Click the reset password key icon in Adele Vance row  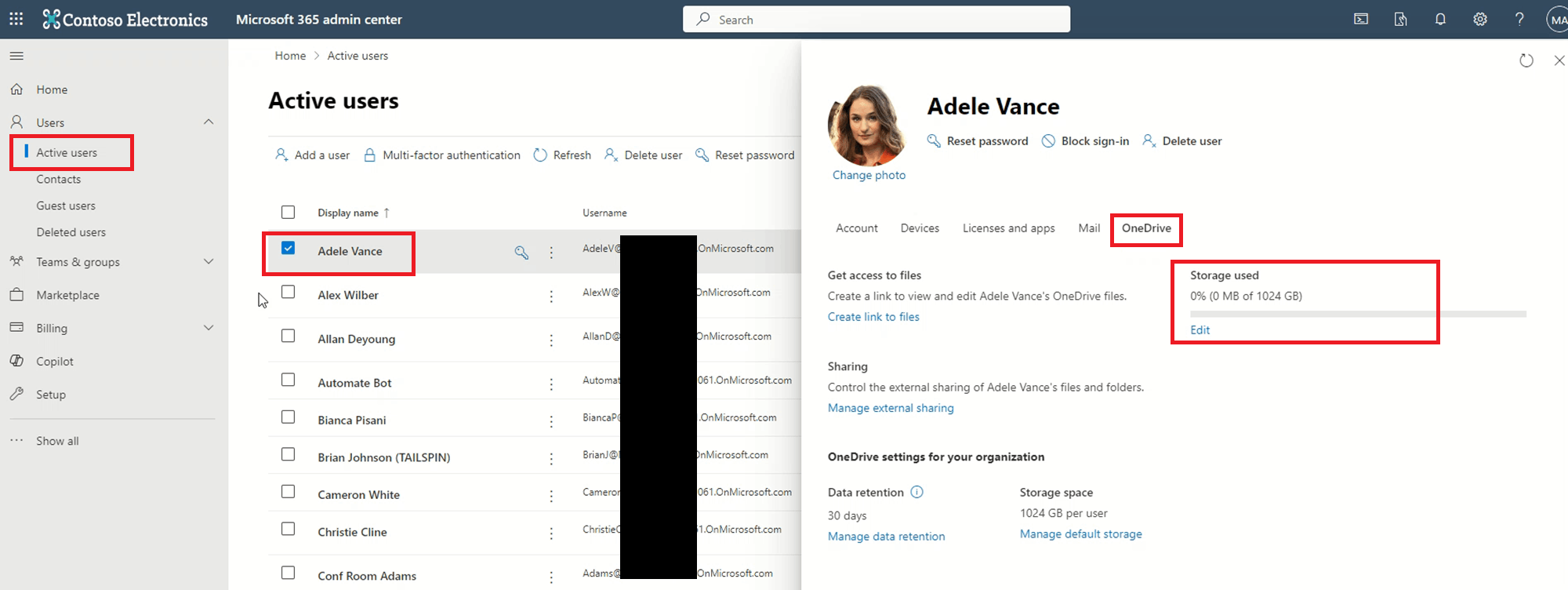click(x=521, y=252)
